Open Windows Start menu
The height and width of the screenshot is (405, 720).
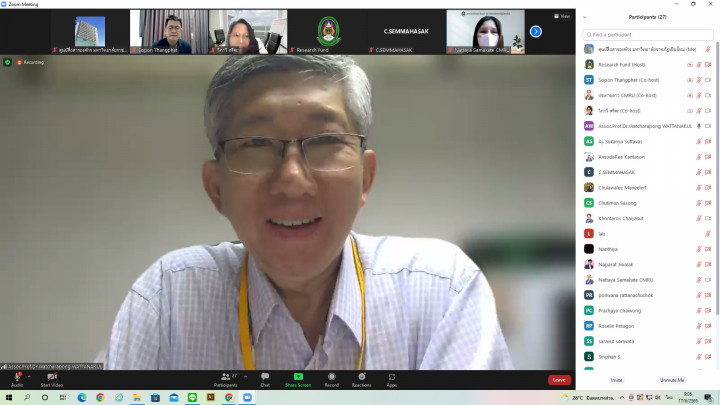(x=9, y=398)
